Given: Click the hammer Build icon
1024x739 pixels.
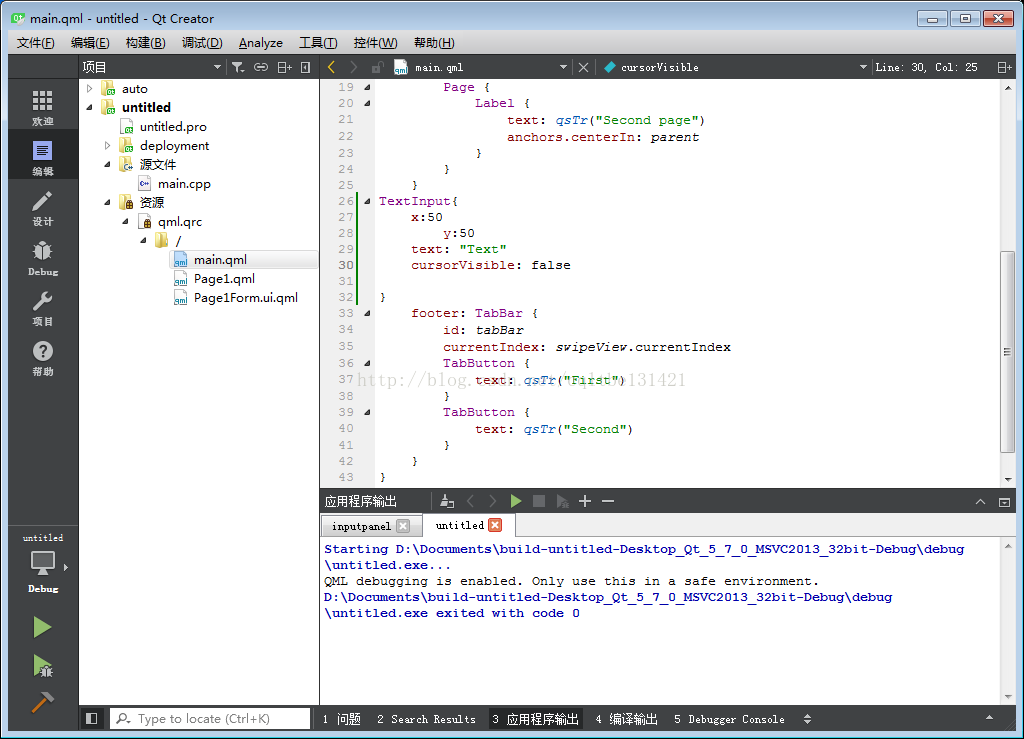Looking at the screenshot, I should pyautogui.click(x=42, y=702).
